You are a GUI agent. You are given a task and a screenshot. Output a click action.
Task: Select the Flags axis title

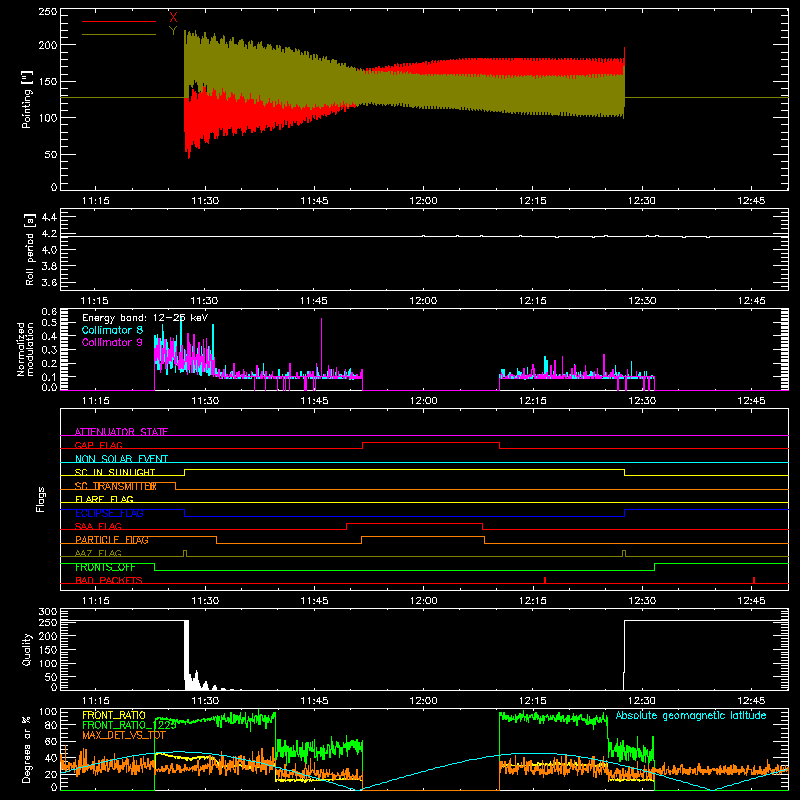coord(40,499)
